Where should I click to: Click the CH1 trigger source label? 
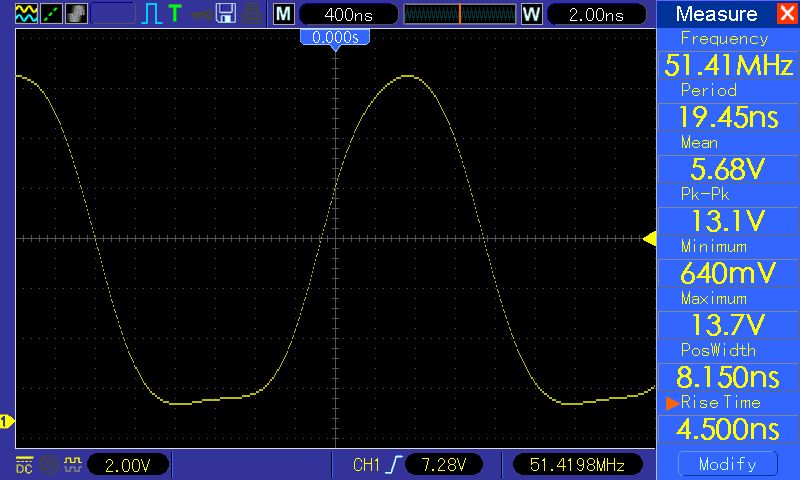point(366,465)
